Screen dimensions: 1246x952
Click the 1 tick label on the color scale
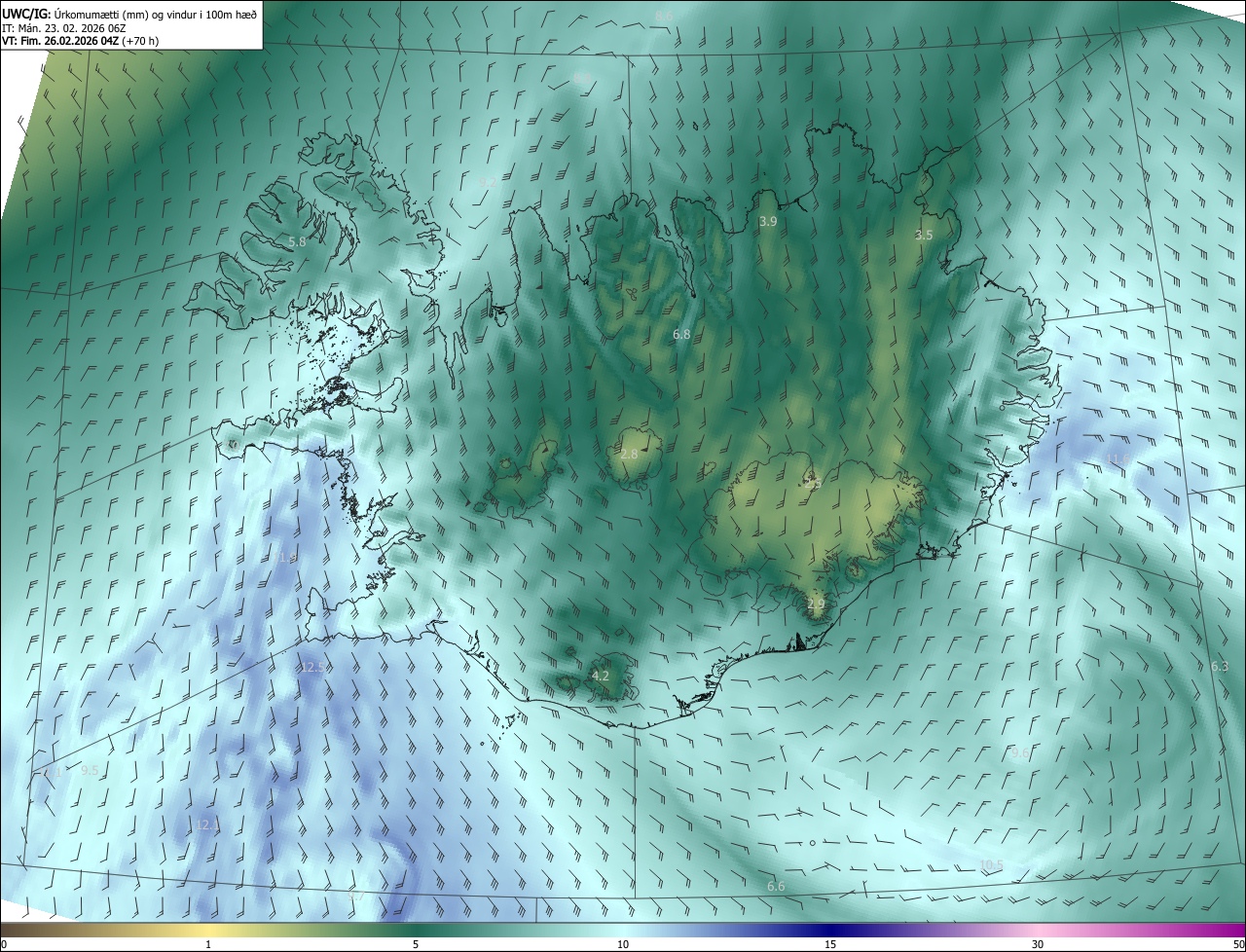tap(208, 944)
